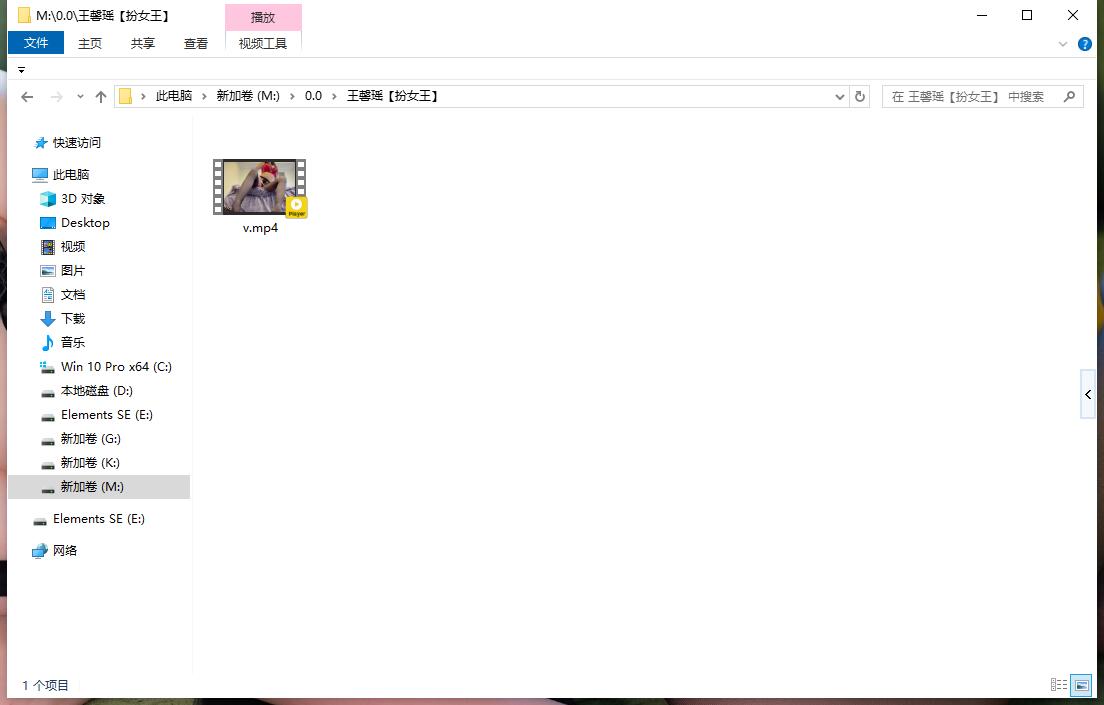1104x705 pixels.
Task: Select the 3D 对象 folder in sidebar
Action: [x=82, y=199]
